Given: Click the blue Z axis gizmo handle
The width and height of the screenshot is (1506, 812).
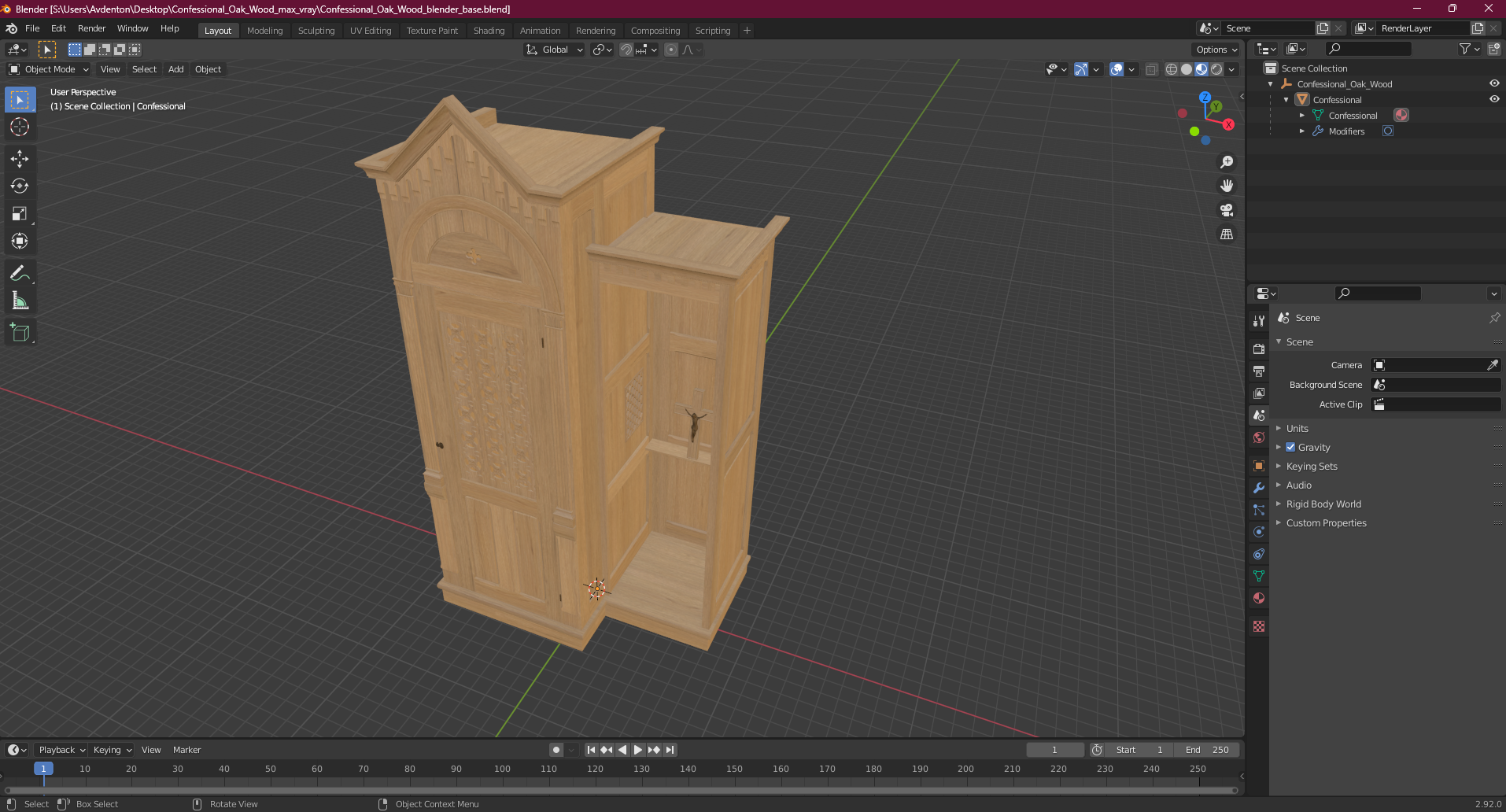Looking at the screenshot, I should [x=1205, y=97].
